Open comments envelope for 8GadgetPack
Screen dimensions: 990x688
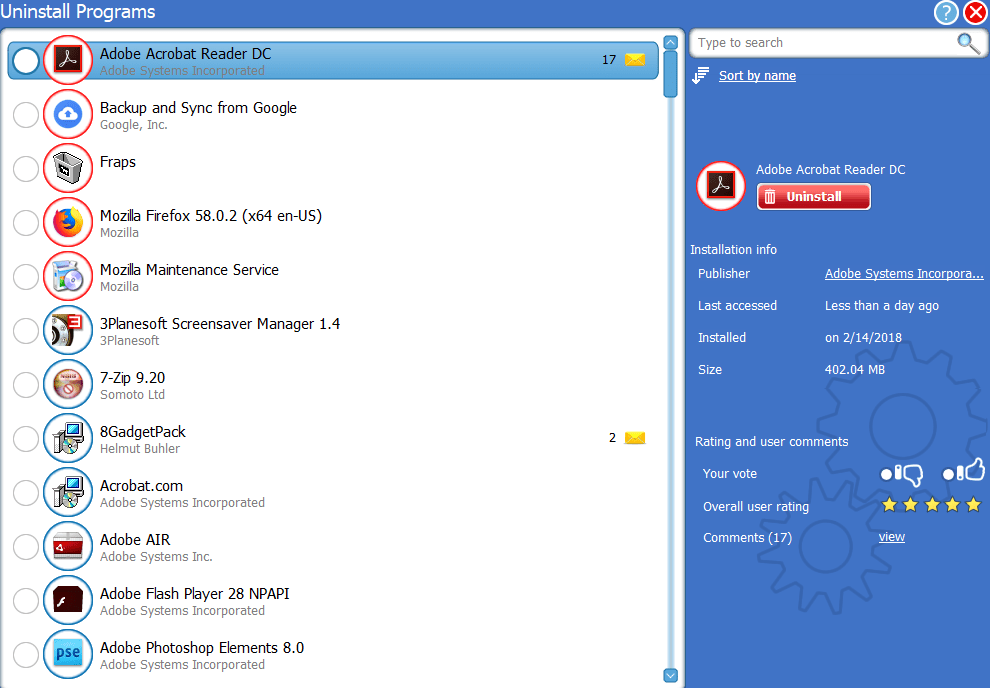click(x=635, y=438)
